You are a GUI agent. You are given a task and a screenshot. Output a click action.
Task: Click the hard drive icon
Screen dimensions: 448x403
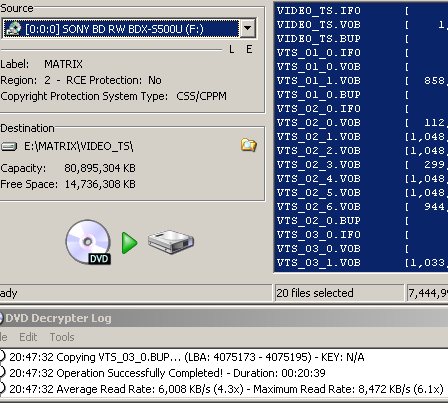171,242
